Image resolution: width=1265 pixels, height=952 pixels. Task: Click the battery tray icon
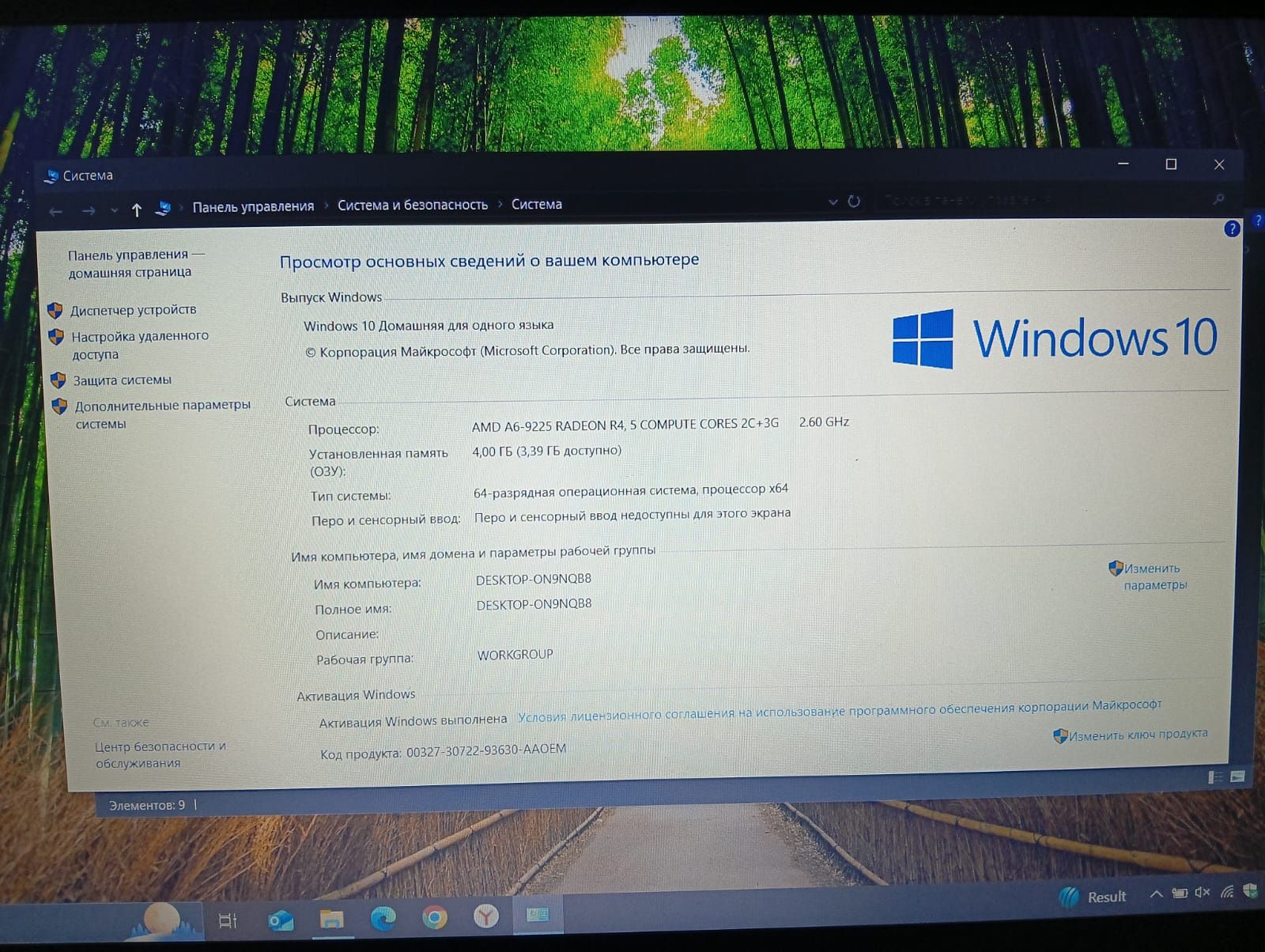point(1180,893)
